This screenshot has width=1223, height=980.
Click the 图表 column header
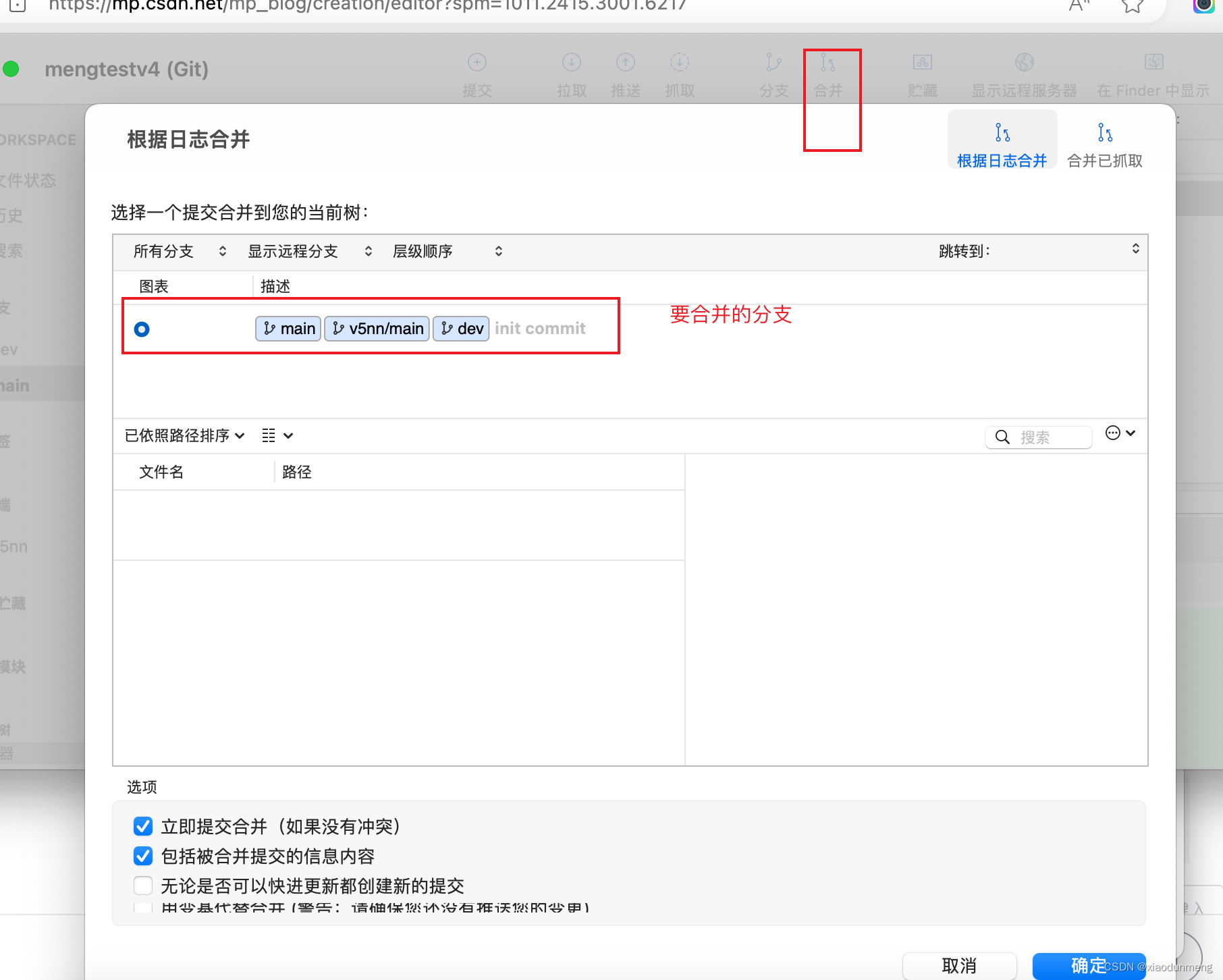(154, 286)
